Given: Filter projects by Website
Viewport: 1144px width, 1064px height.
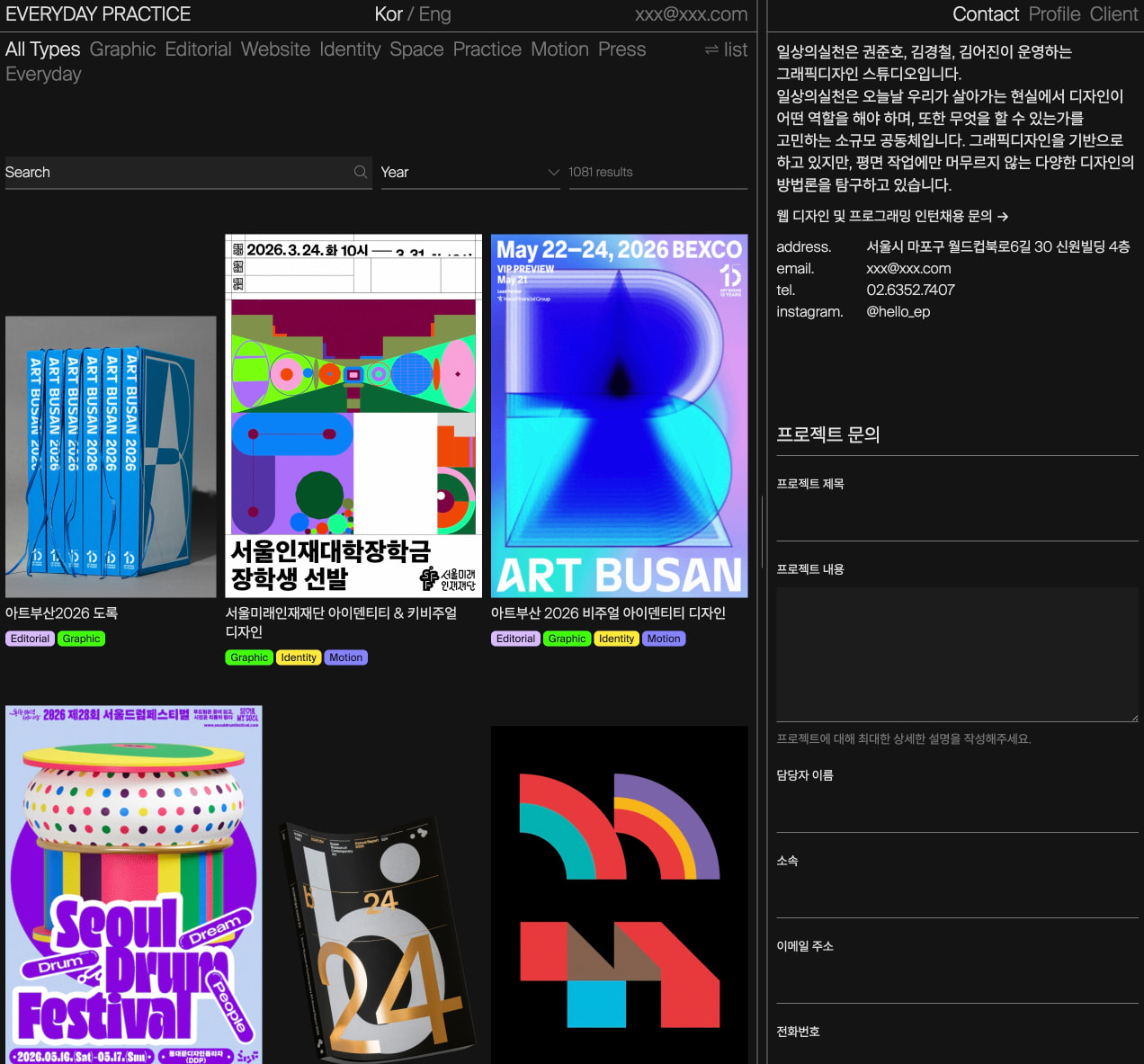Looking at the screenshot, I should point(275,49).
